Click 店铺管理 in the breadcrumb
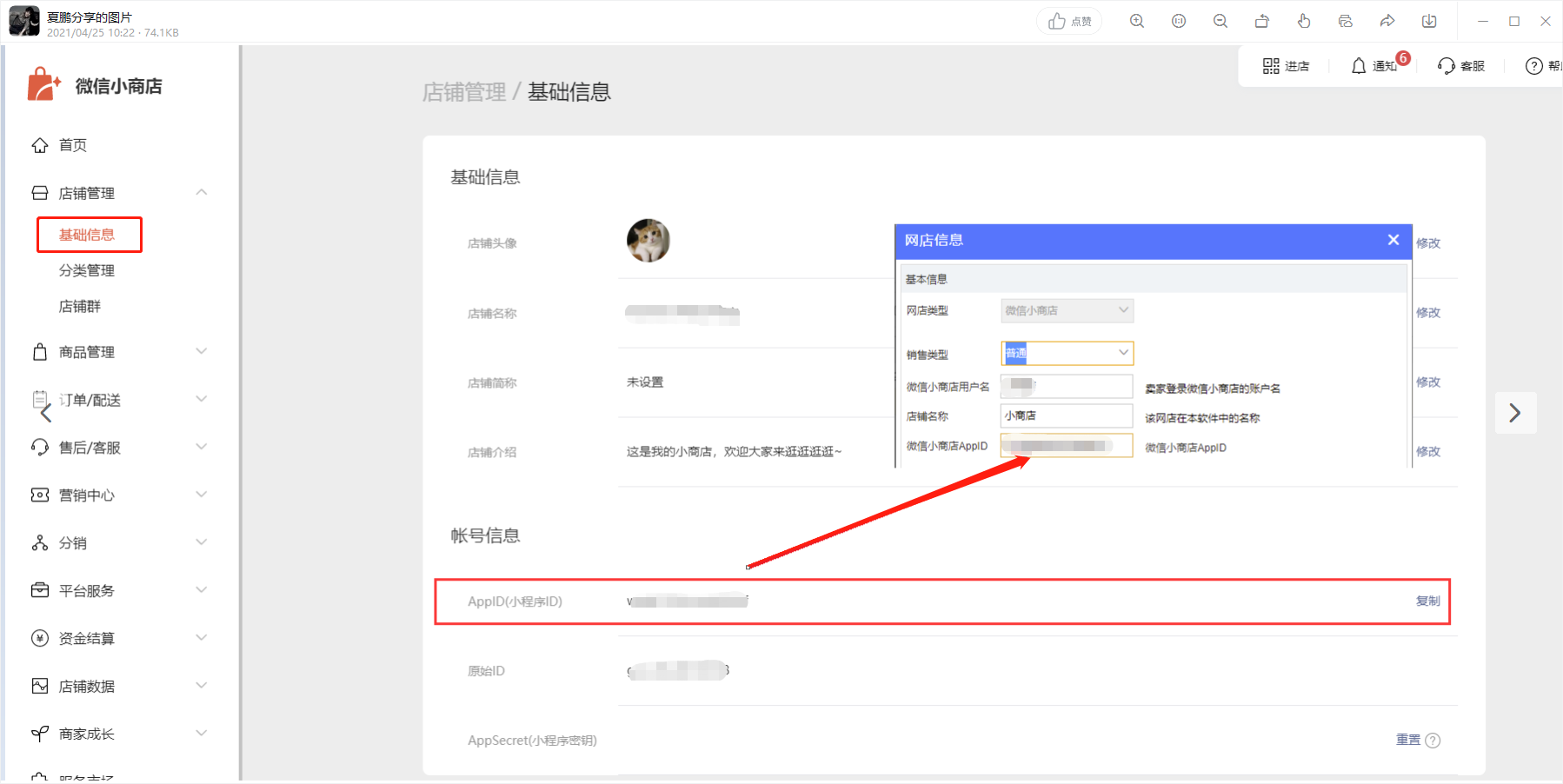 [x=464, y=92]
